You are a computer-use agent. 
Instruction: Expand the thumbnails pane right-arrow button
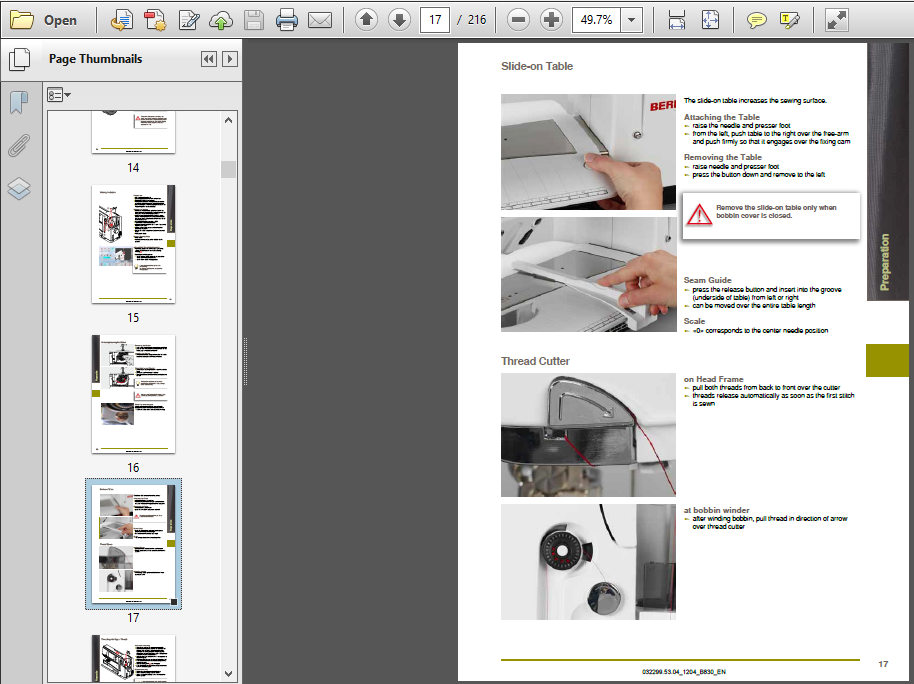[x=230, y=59]
